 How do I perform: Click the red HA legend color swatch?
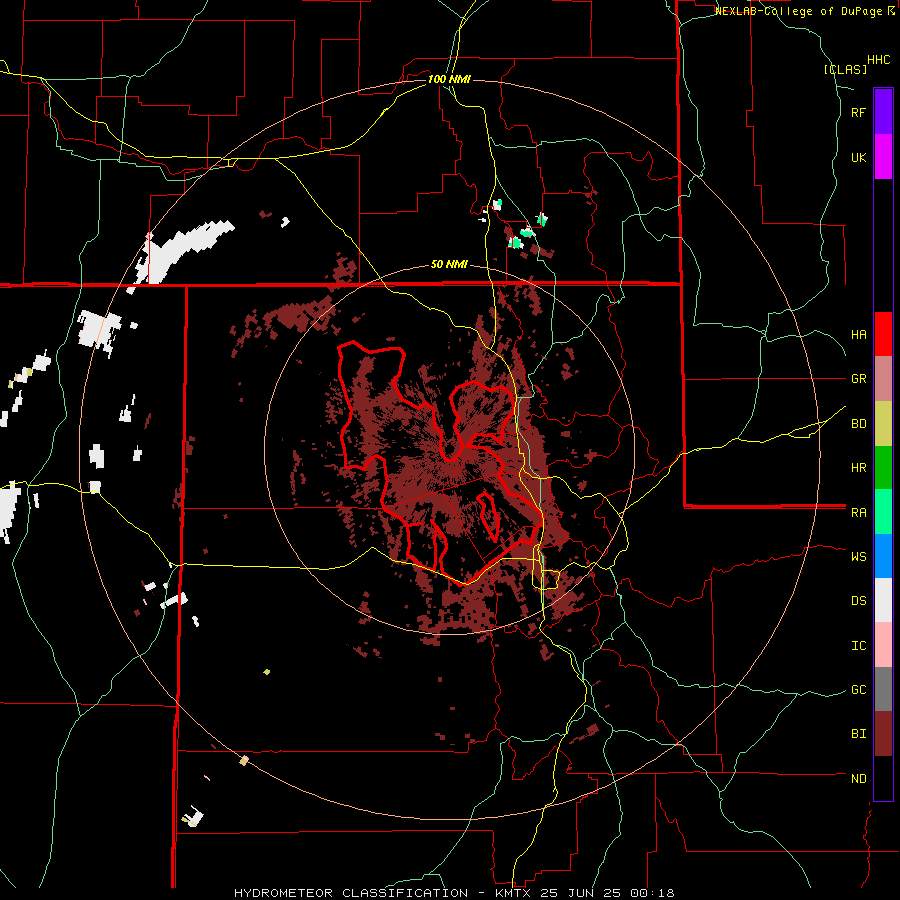[883, 334]
